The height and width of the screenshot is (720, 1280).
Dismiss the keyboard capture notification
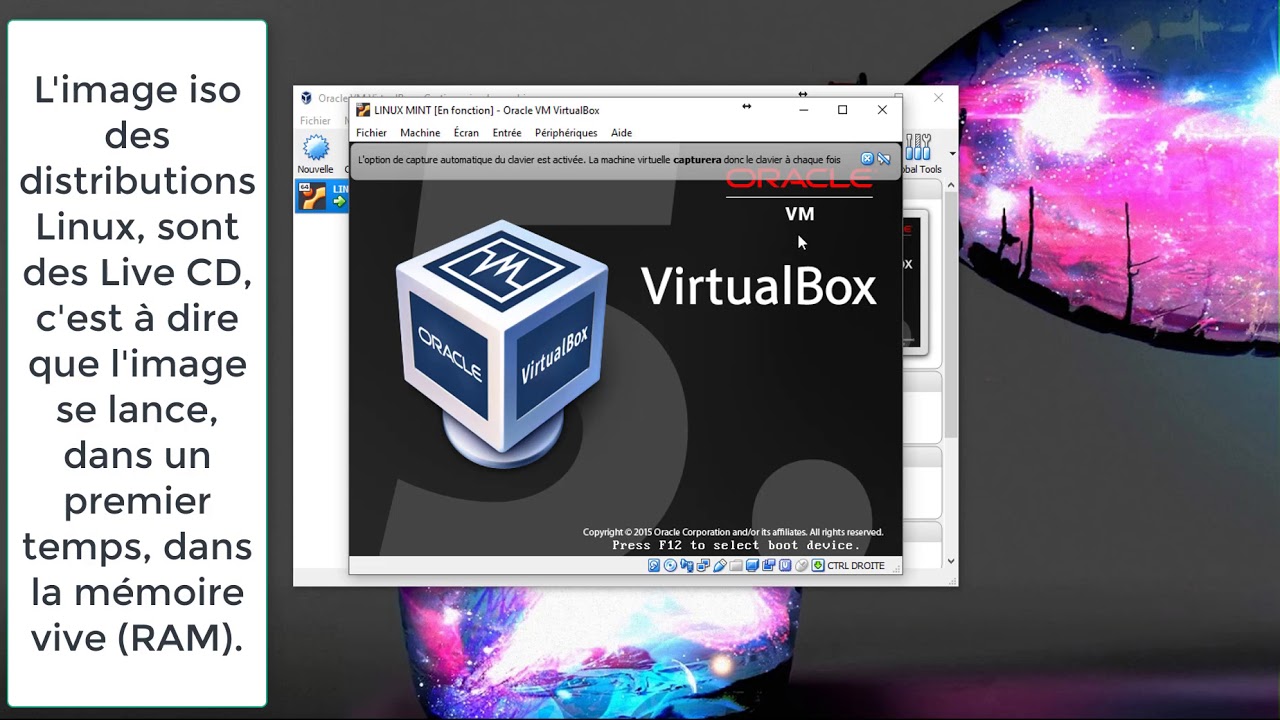[x=867, y=159]
